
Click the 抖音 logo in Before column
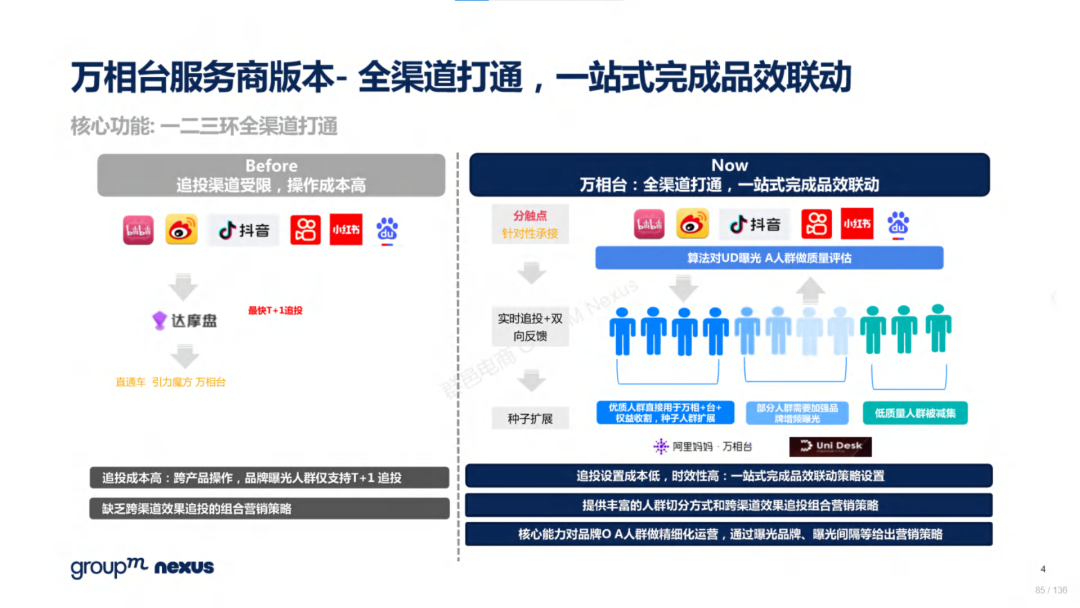click(x=243, y=230)
